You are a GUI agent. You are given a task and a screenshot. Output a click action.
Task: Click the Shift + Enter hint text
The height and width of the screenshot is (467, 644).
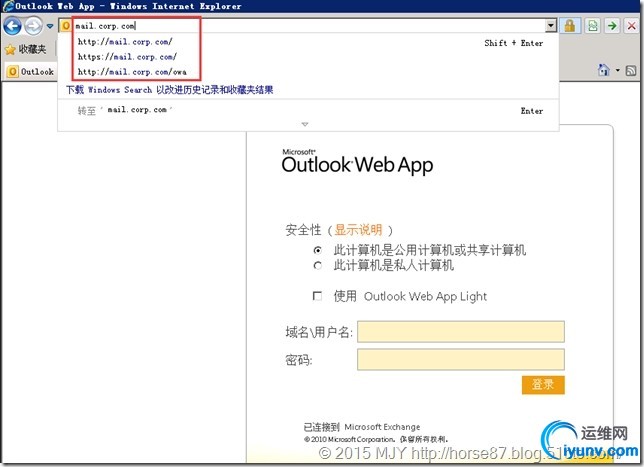(x=513, y=43)
